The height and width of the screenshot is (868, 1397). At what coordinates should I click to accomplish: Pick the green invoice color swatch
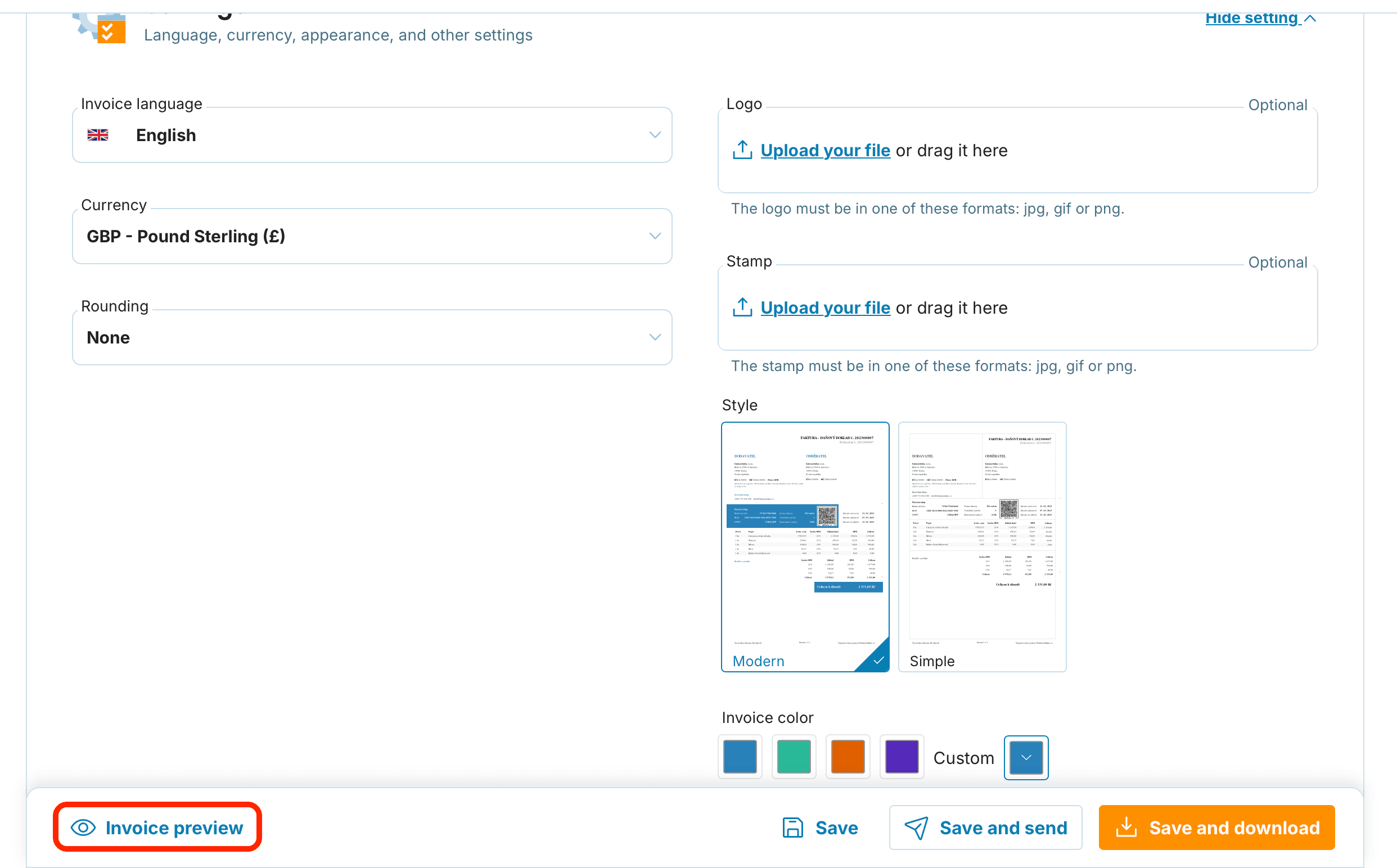click(794, 757)
